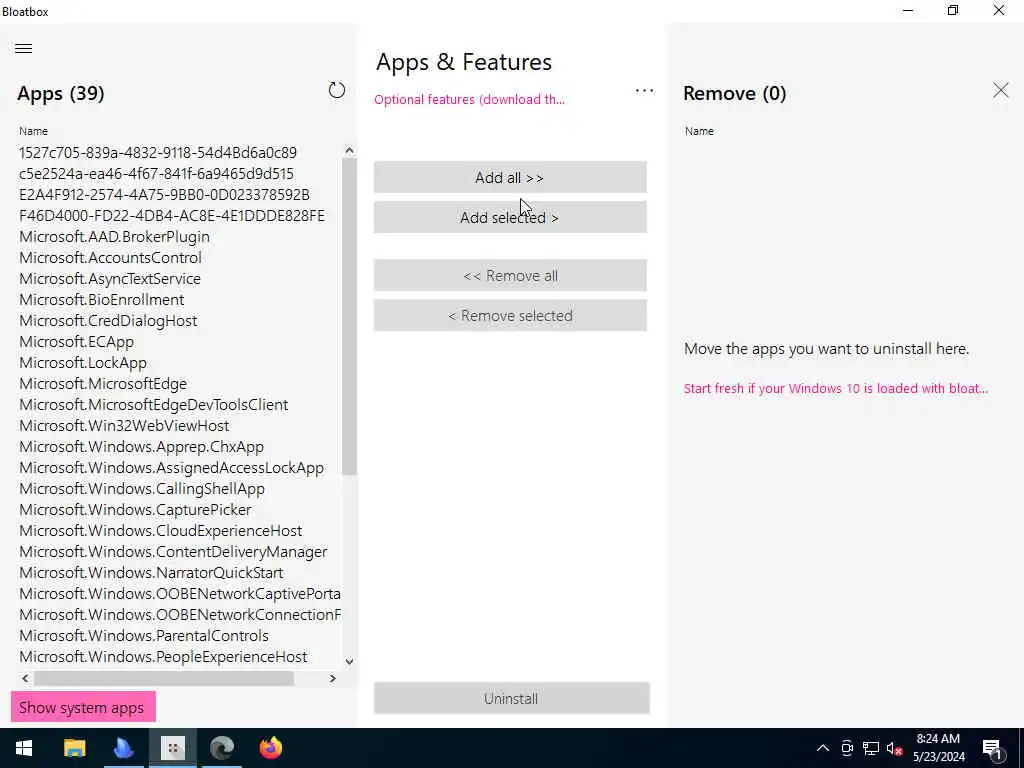Select Microsoft.Win32WebViewHost in list
Screen dimensions: 1024x768
124,426
